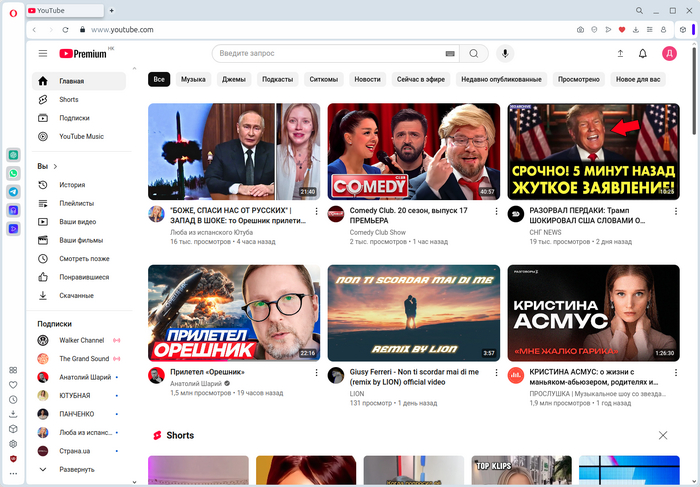Open the Walker Channel subscription
The width and height of the screenshot is (700, 487).
[83, 341]
